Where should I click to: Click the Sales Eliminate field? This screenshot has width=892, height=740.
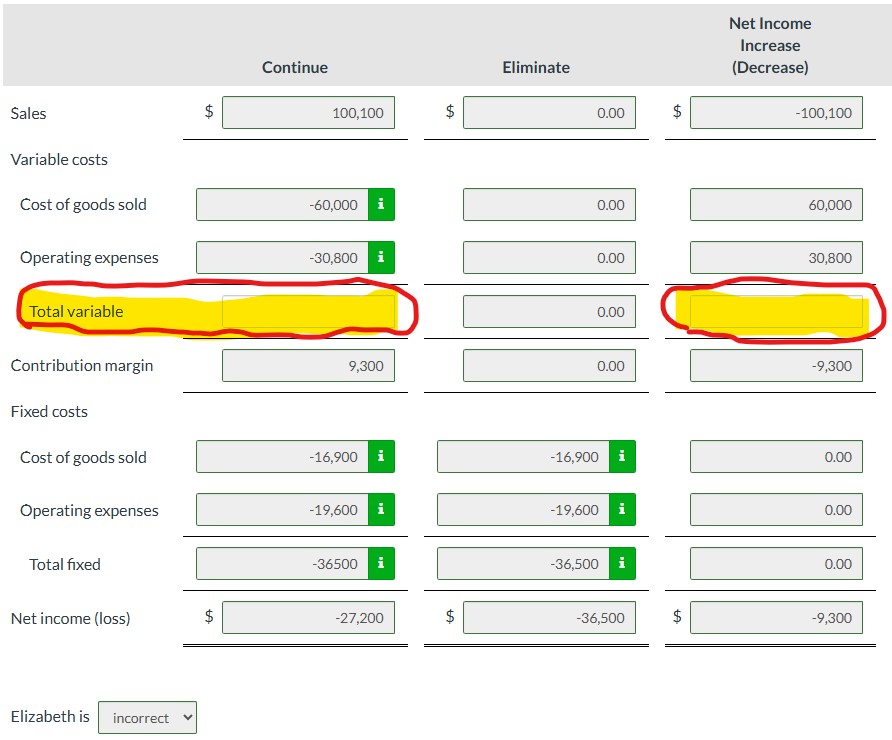[550, 113]
